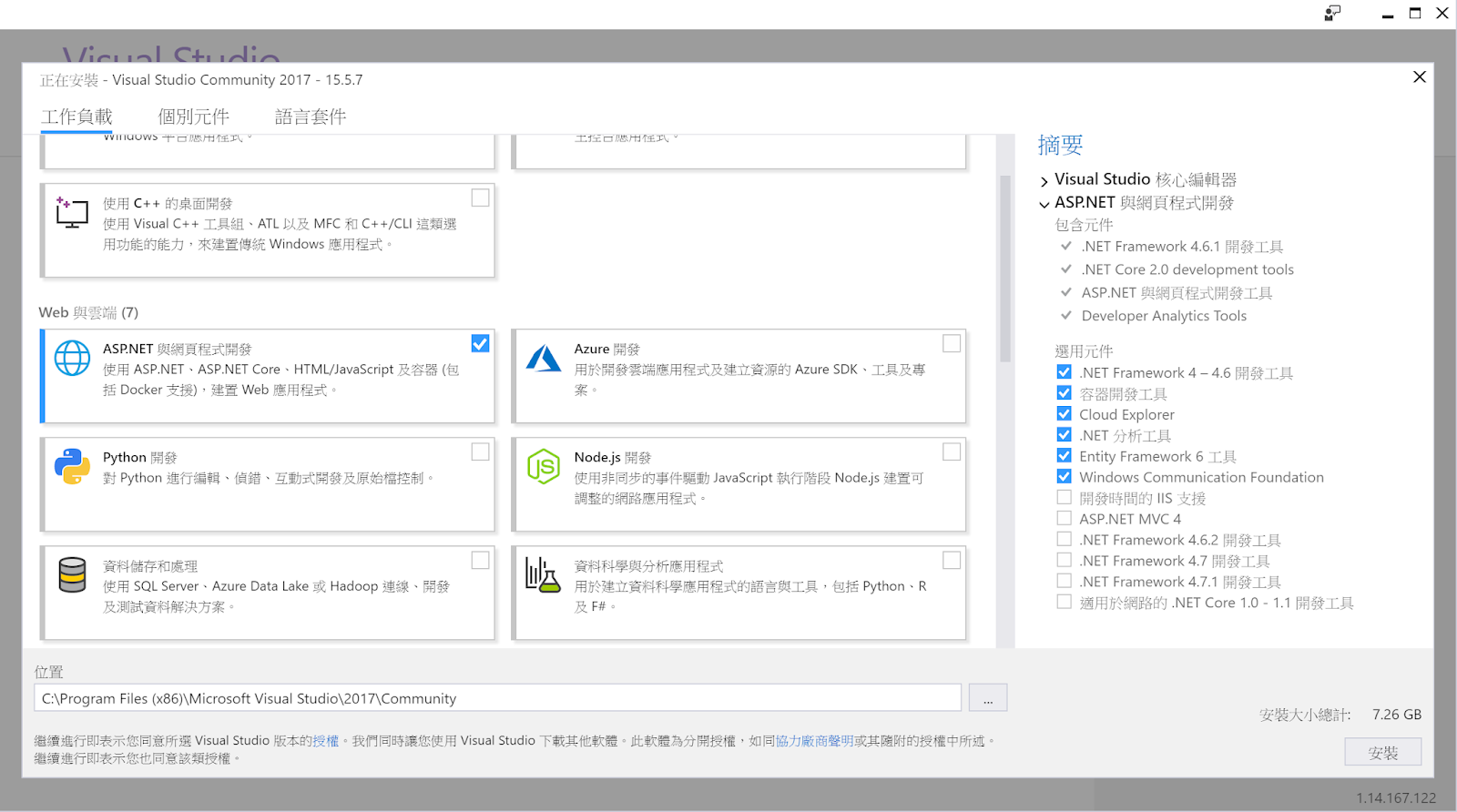Collapse ASP.NET 與網頁程式開發 summary section
Screen dimensions: 1457x812
click(x=1044, y=204)
